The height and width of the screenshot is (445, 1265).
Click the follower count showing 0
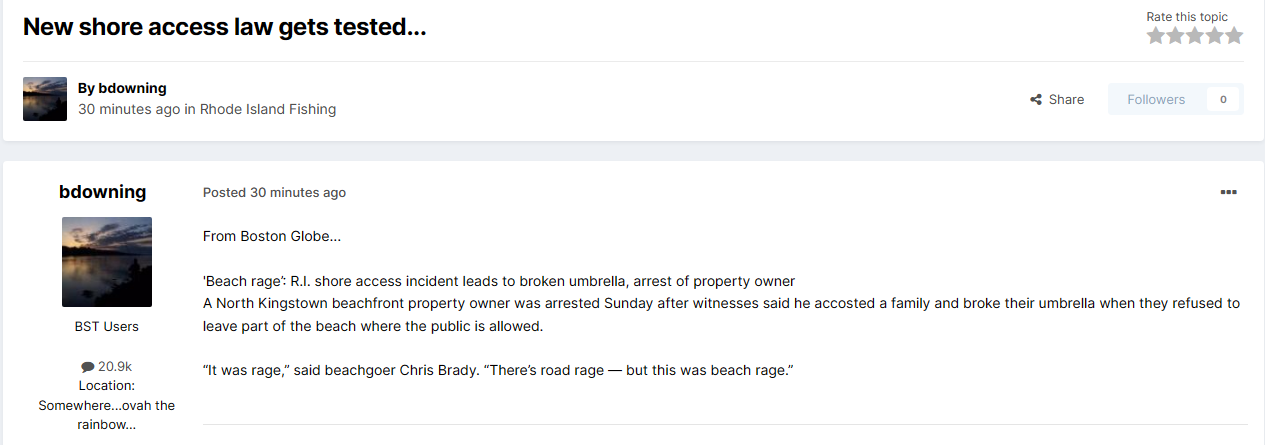[x=1223, y=99]
